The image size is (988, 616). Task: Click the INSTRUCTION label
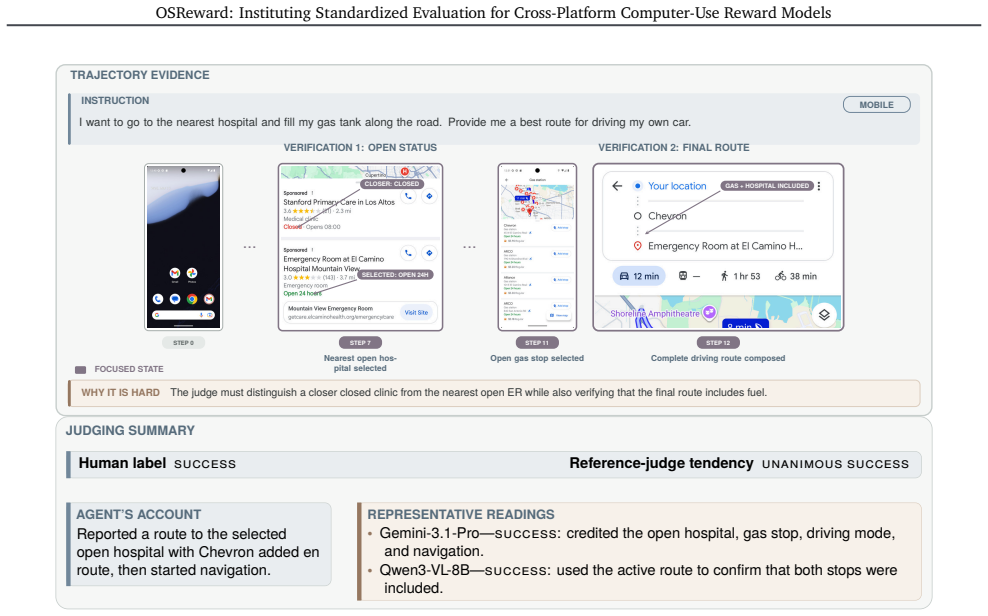point(115,100)
